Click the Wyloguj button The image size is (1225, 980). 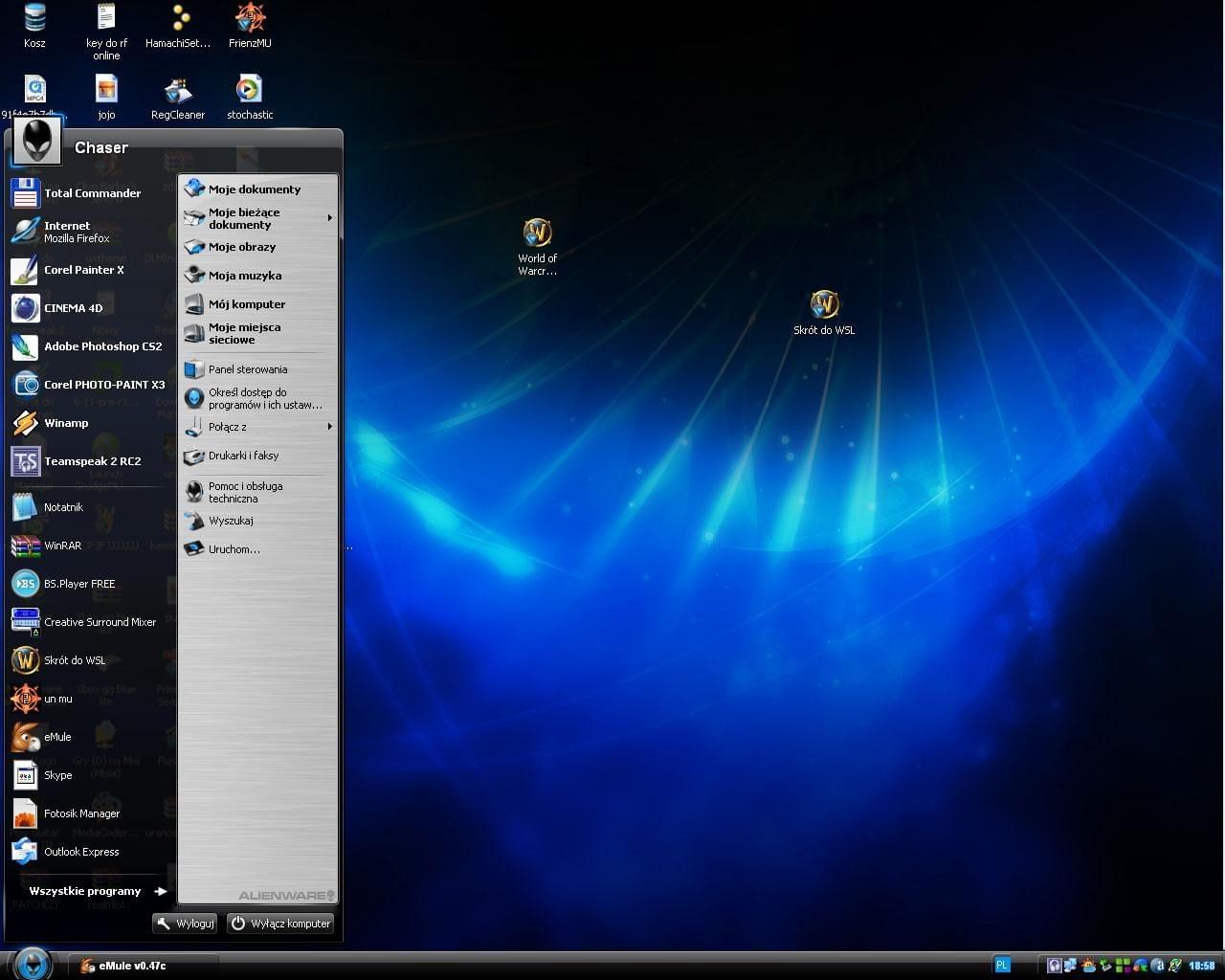185,924
